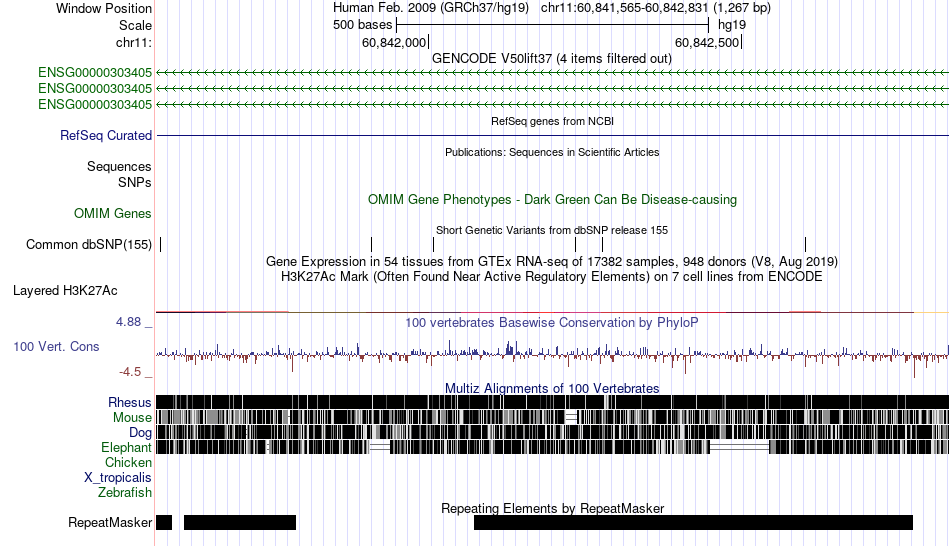Click the SNPs track label

135,182
